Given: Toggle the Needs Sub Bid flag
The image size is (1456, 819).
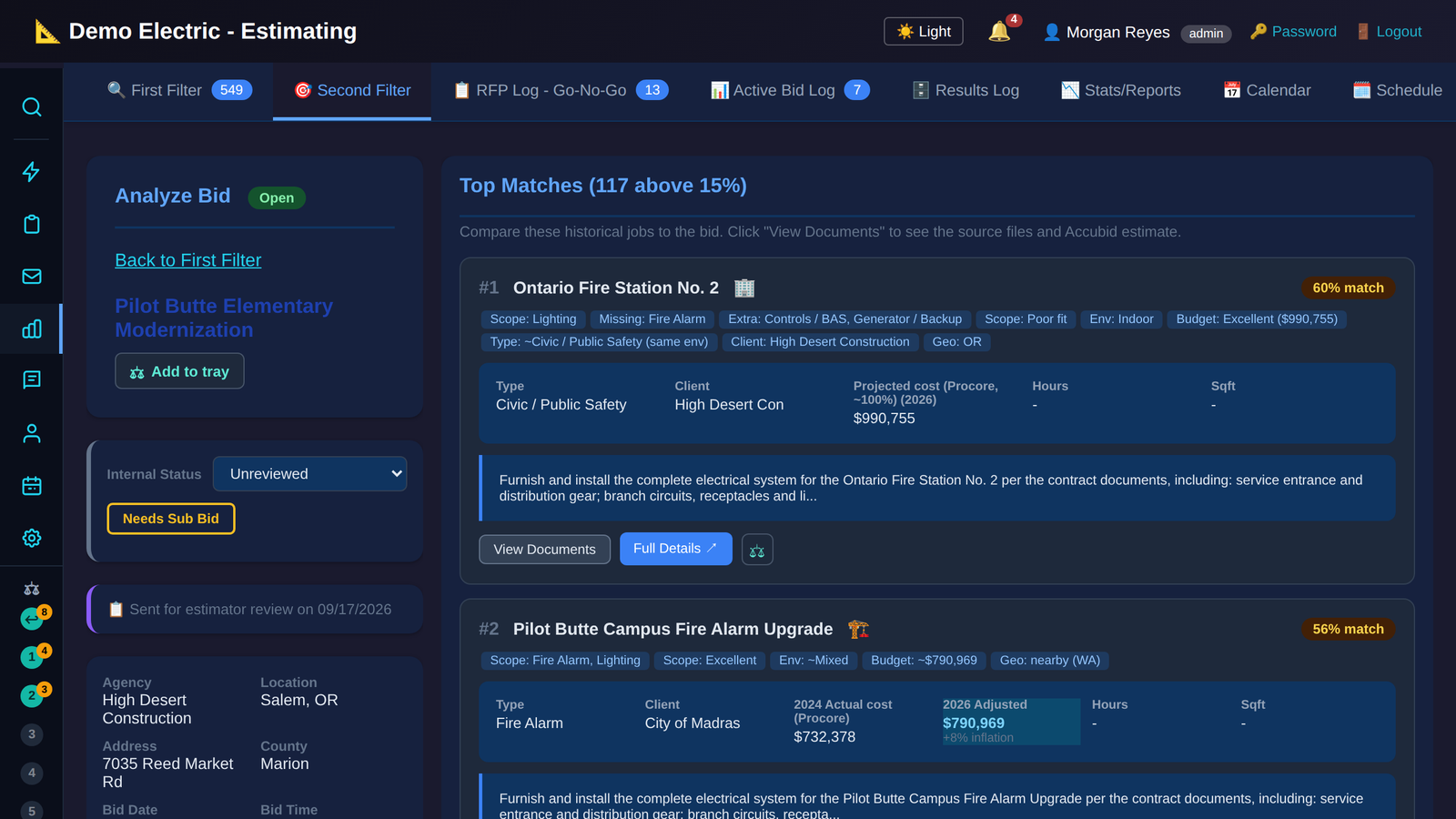Looking at the screenshot, I should pos(171,519).
